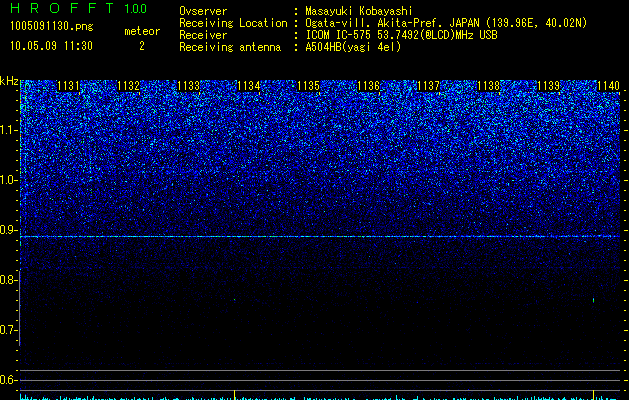Click the 1136 time marker
Image resolution: width=629 pixels, height=400 pixels.
point(368,86)
